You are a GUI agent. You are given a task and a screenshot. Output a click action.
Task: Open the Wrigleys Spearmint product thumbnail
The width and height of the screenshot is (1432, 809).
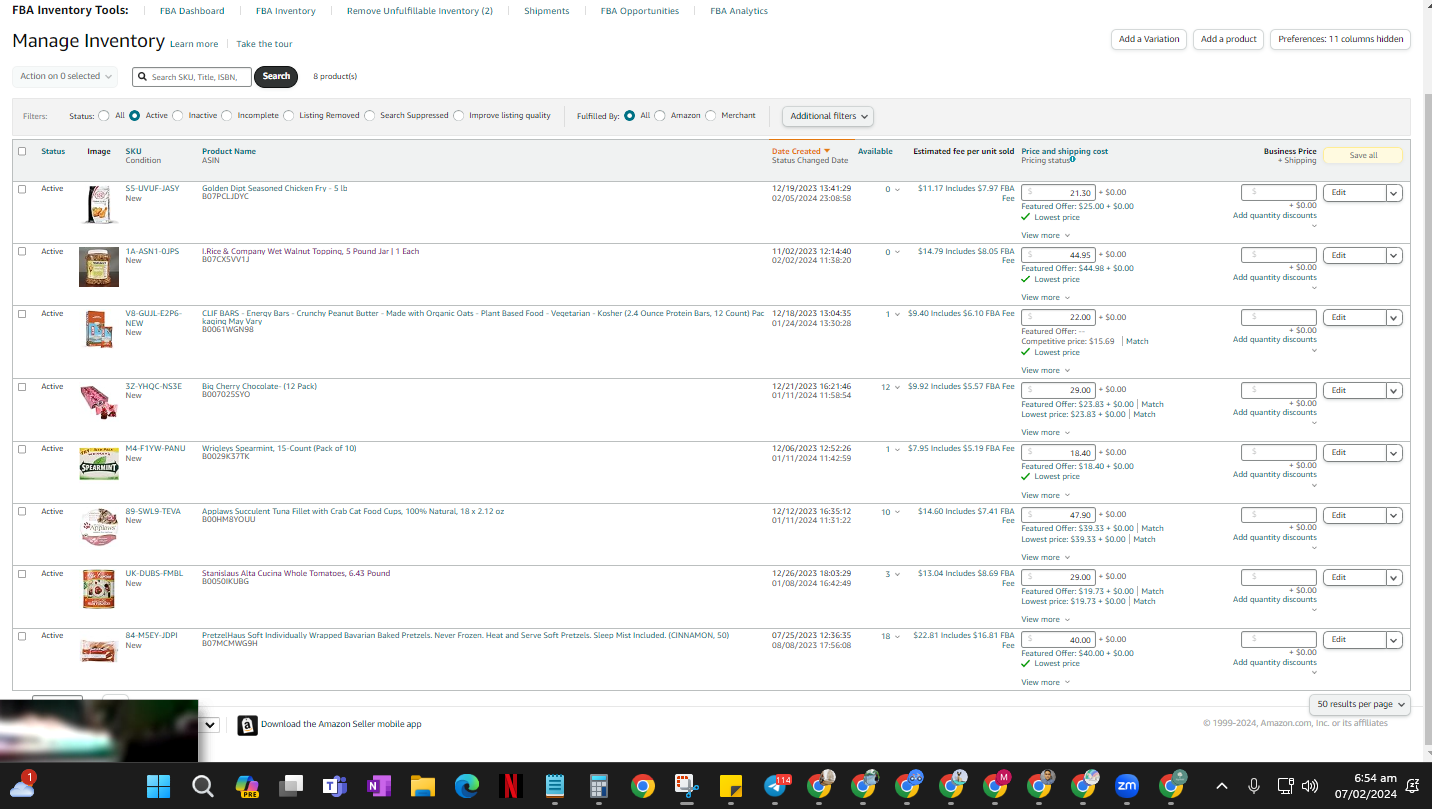pos(99,465)
